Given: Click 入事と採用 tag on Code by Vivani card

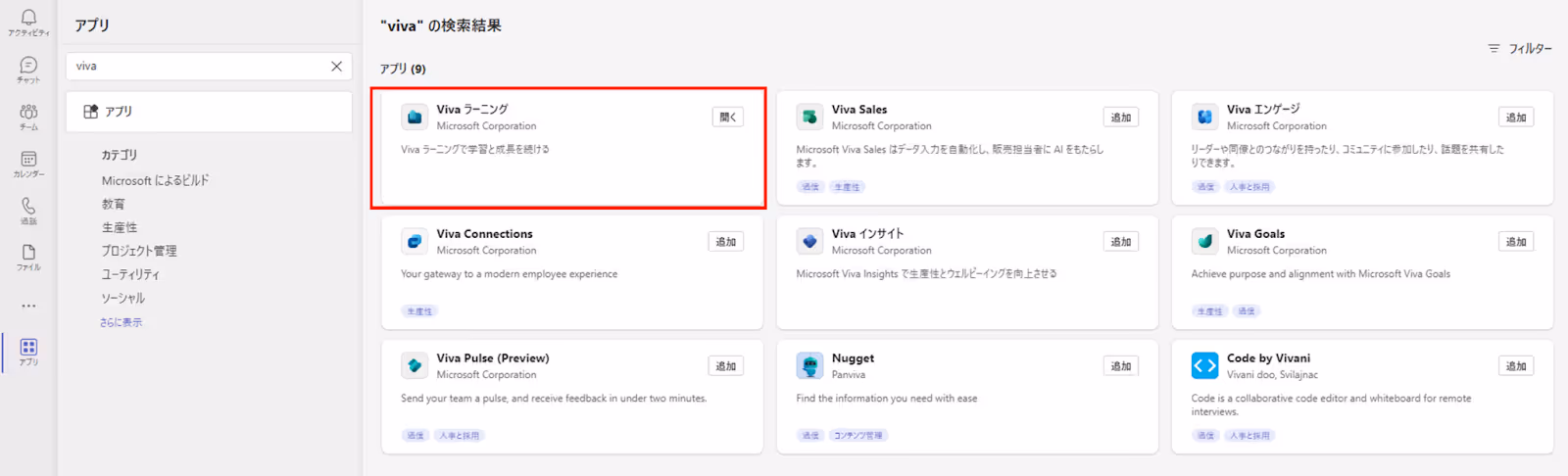Looking at the screenshot, I should [x=1250, y=436].
